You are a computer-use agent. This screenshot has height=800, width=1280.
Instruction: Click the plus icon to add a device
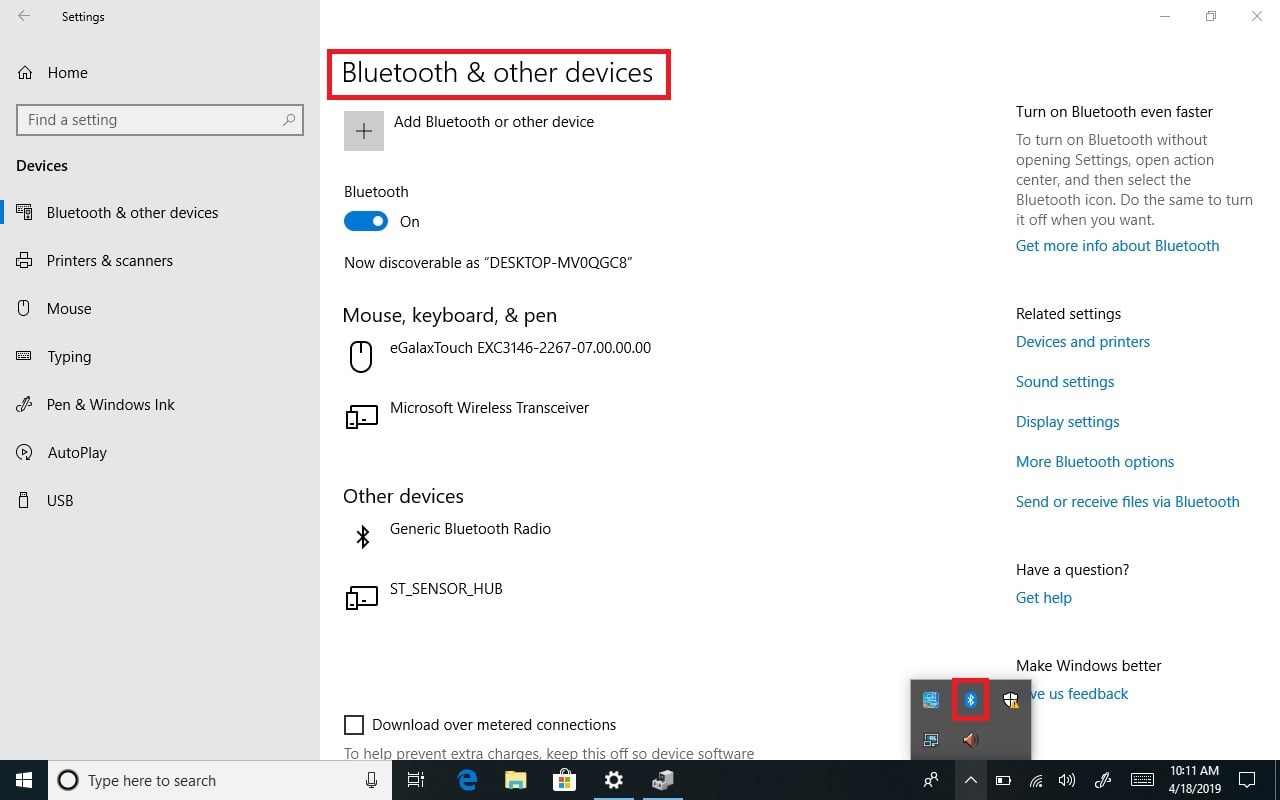[x=364, y=131]
